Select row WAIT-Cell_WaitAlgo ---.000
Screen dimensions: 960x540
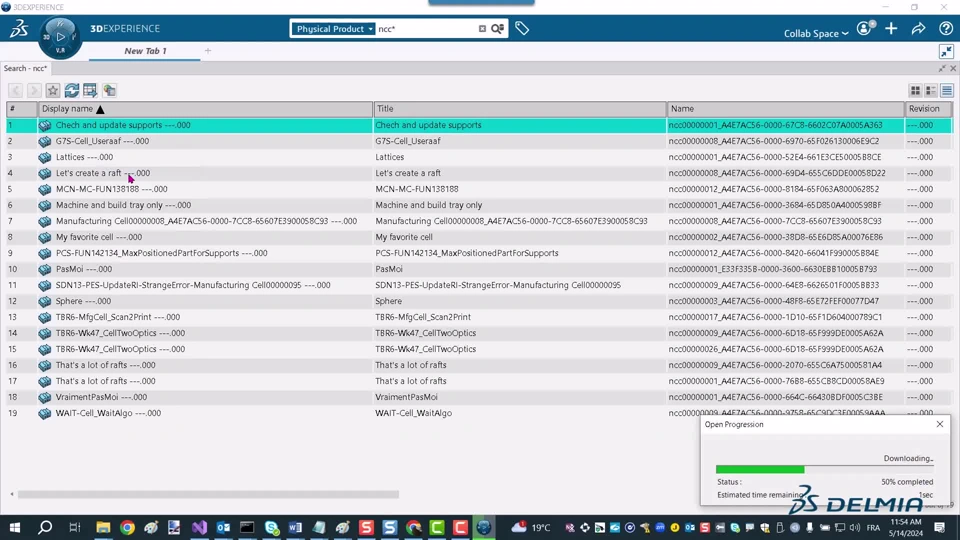[479, 413]
